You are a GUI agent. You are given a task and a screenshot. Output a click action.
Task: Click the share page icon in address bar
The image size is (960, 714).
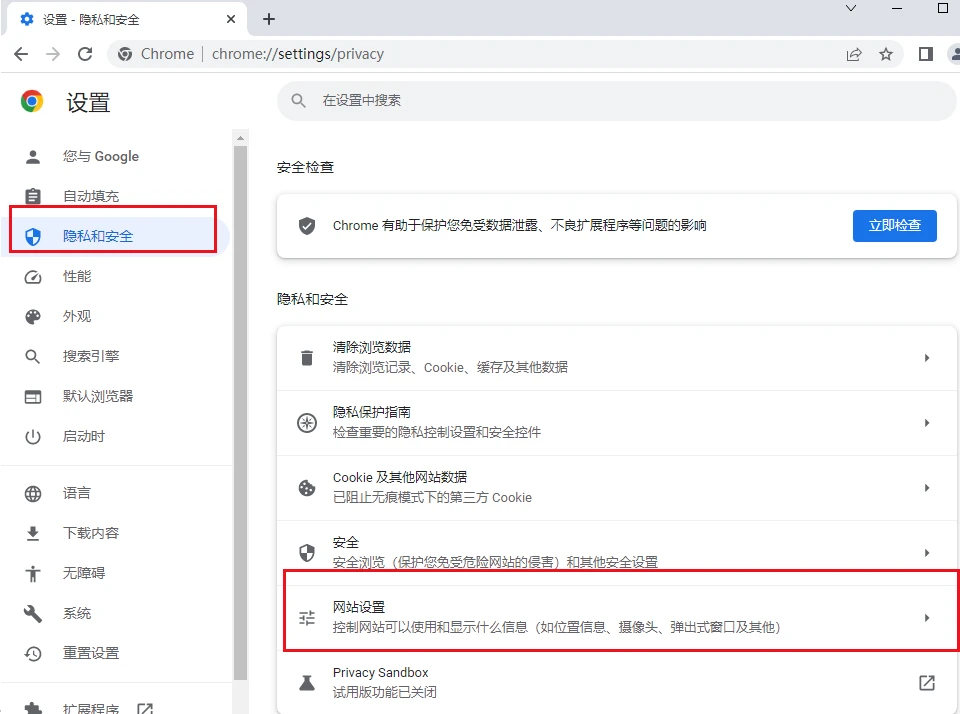(854, 54)
